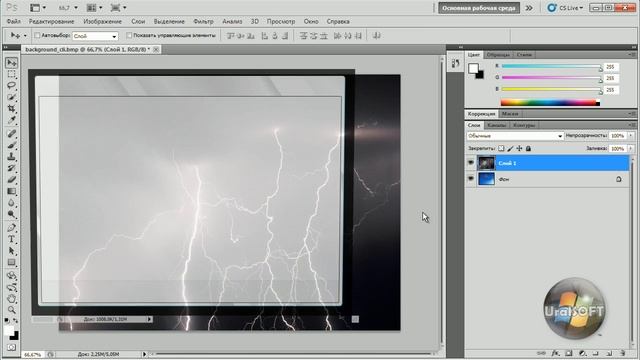This screenshot has height=360, width=640.
Task: Select the Lasso tool
Action: coord(11,86)
